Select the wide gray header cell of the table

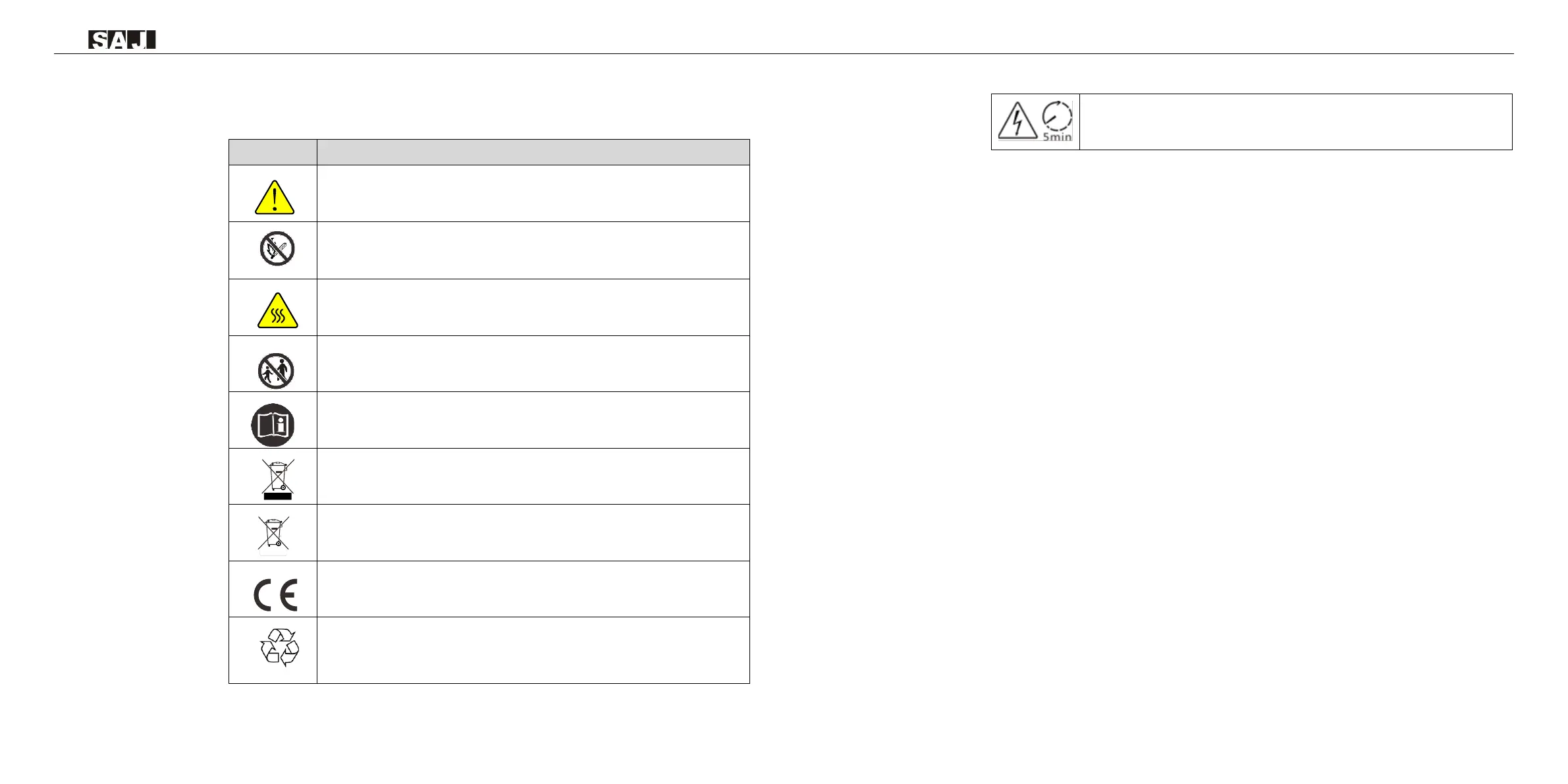pyautogui.click(x=533, y=152)
